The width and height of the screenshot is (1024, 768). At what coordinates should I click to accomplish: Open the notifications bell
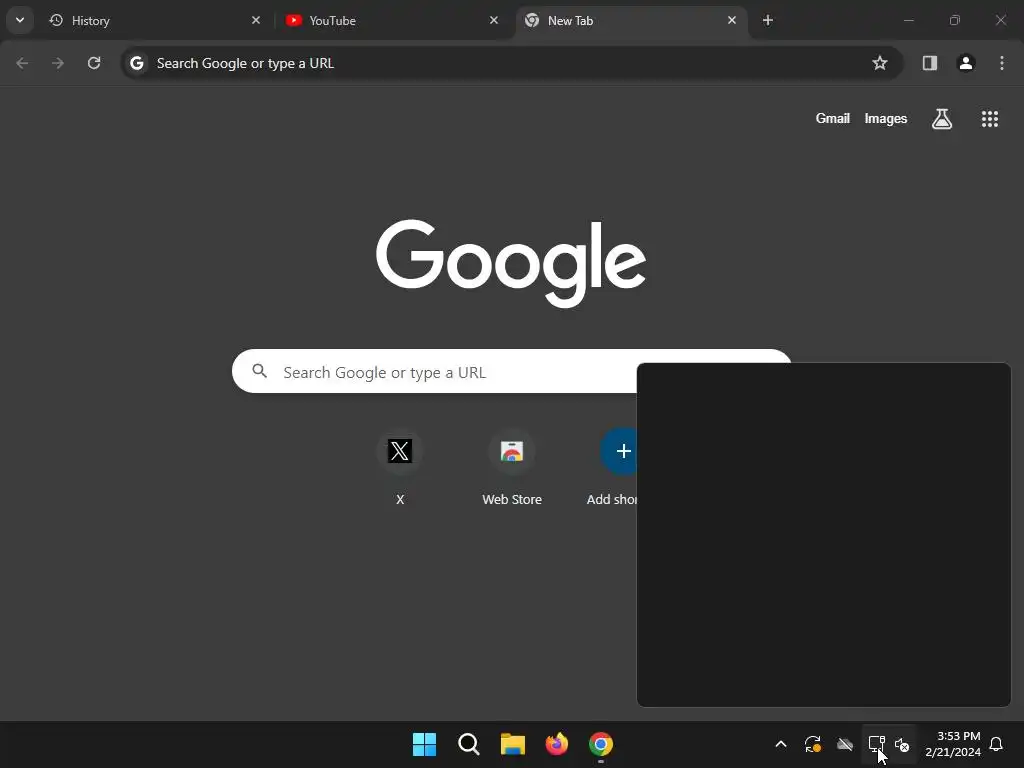[x=997, y=744]
